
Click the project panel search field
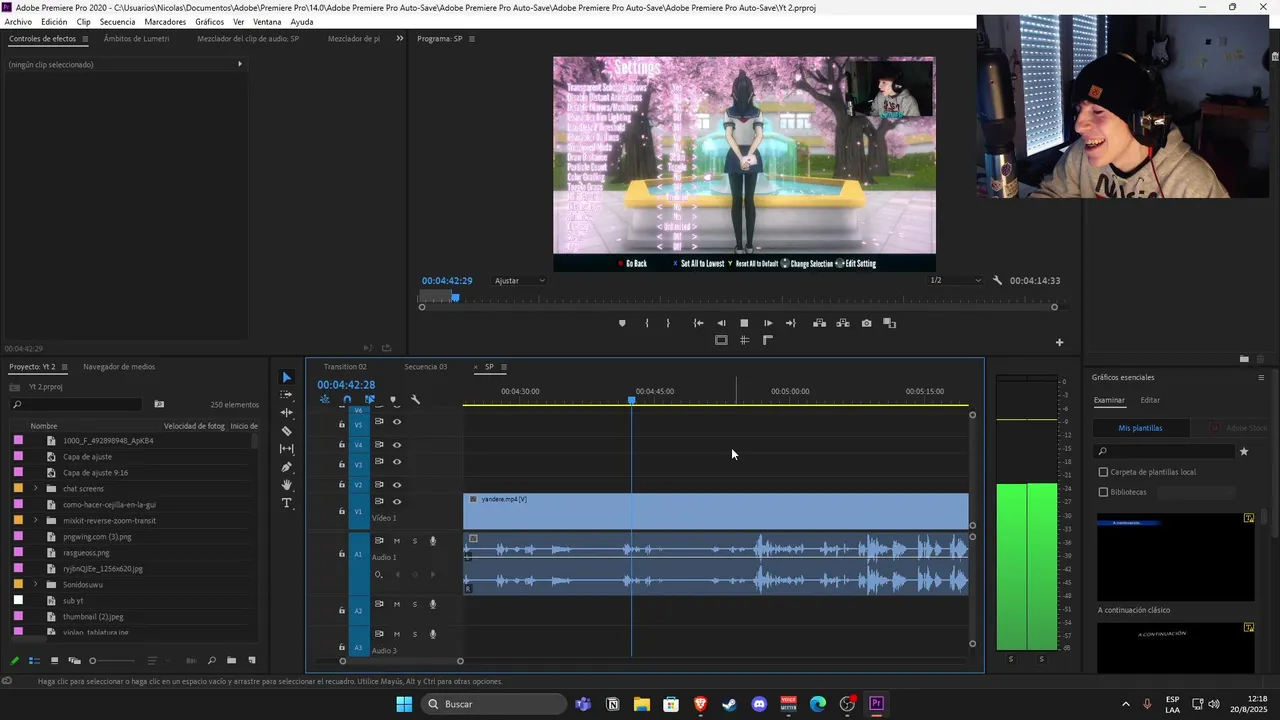click(76, 404)
